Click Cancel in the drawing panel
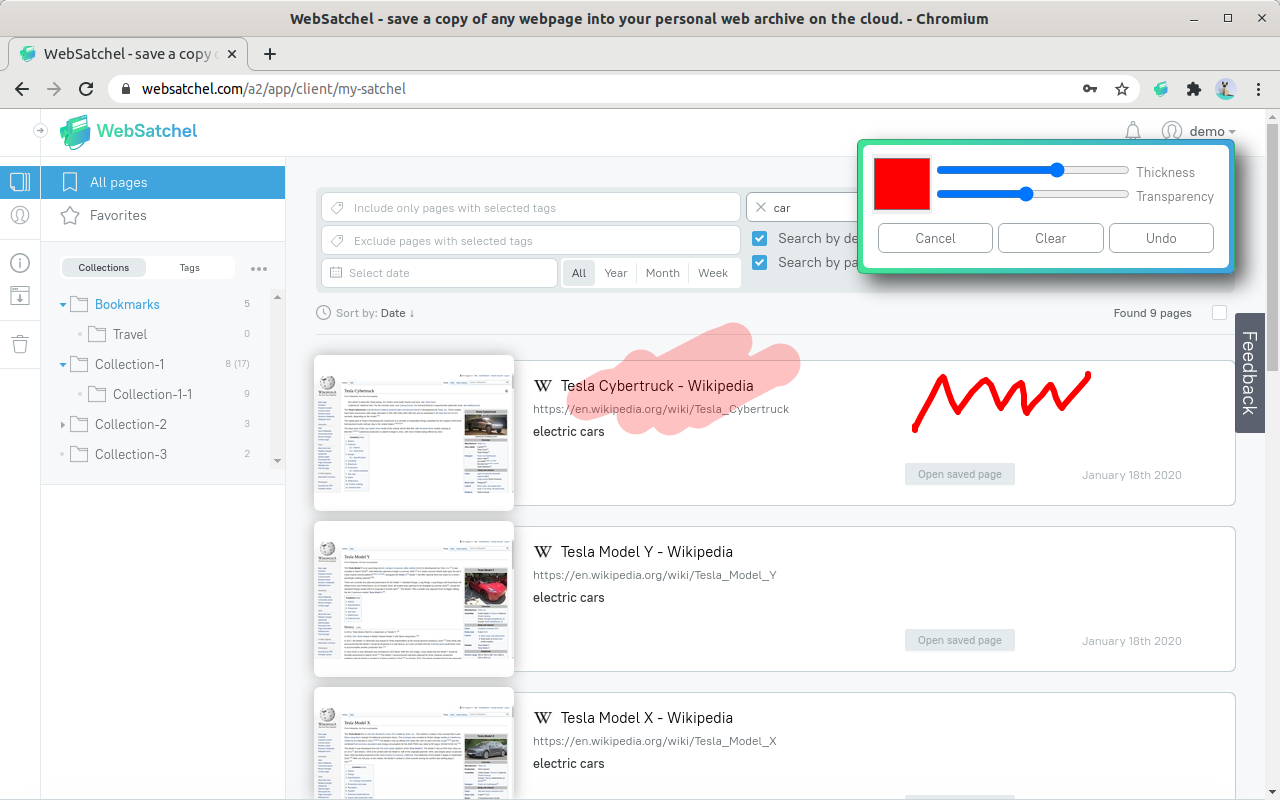The height and width of the screenshot is (800, 1280). click(935, 238)
